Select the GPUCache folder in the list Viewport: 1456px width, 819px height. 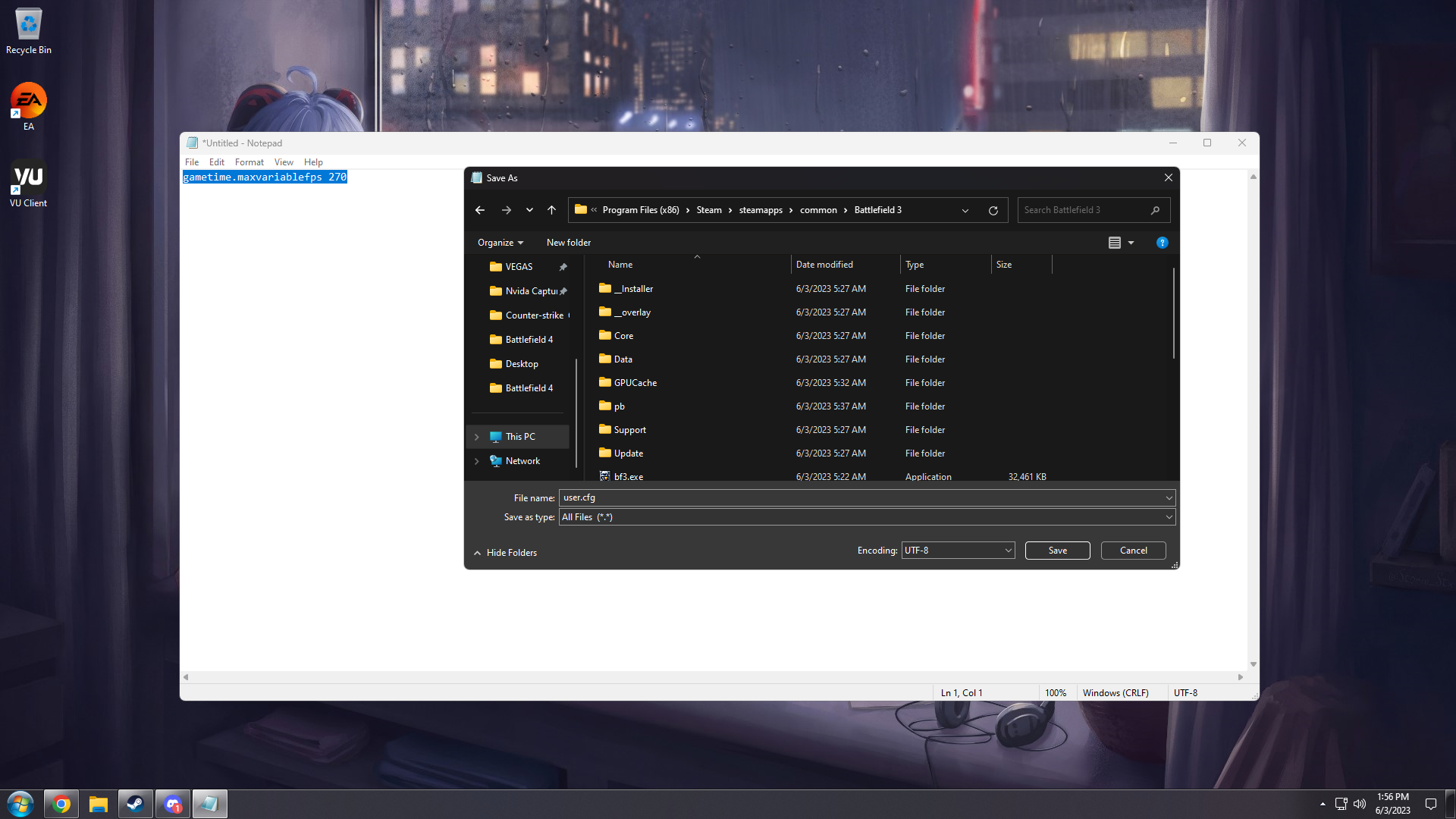tap(635, 383)
